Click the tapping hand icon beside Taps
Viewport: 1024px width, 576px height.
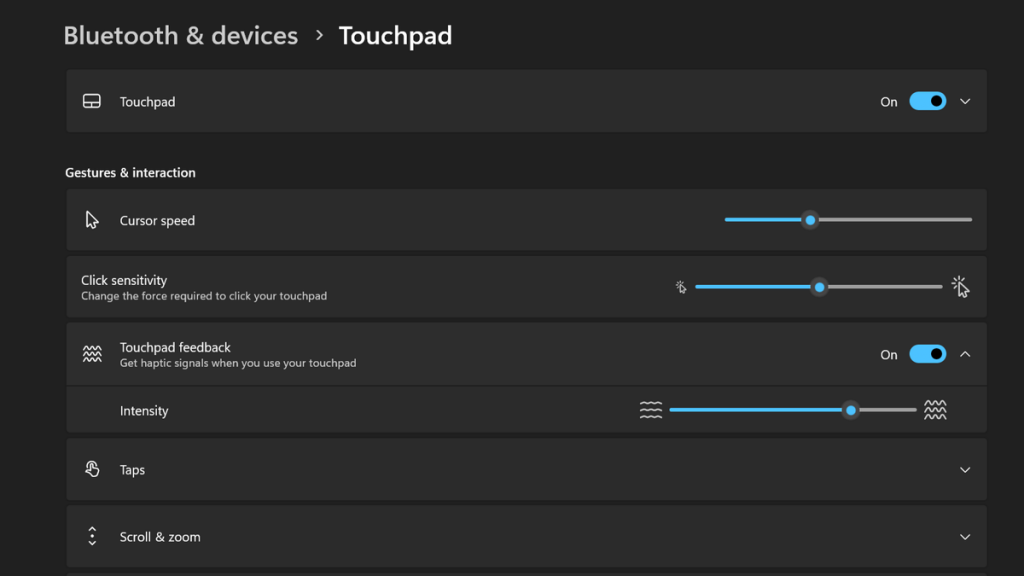[91, 469]
